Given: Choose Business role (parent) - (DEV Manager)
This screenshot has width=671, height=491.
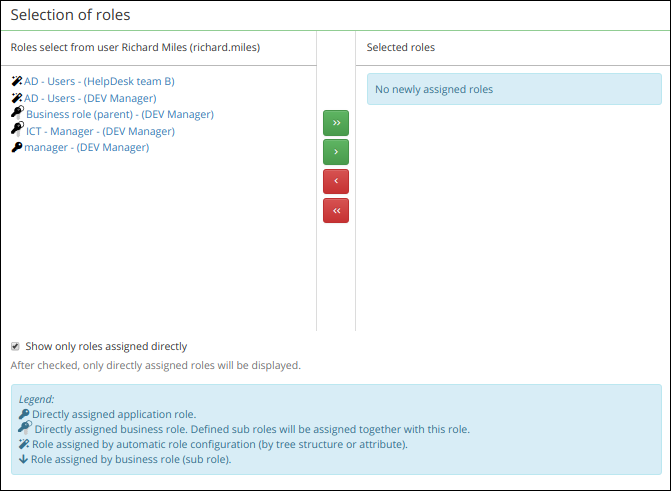Looking at the screenshot, I should 120,114.
